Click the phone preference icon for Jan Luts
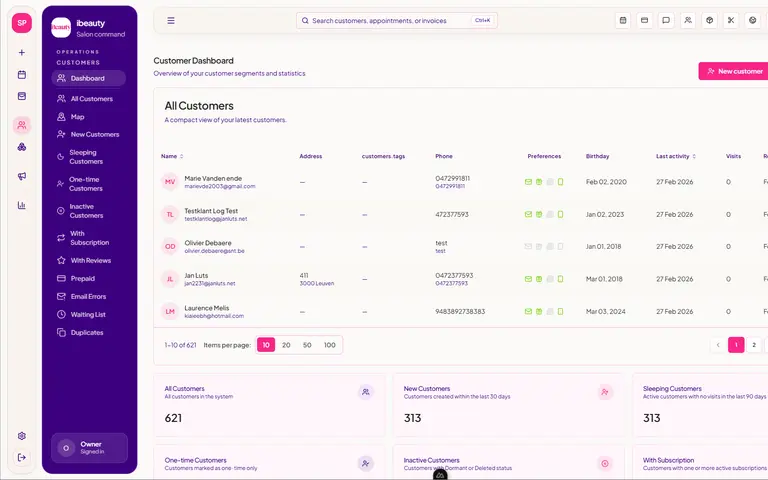Screen dimensions: 768x480 coord(560,279)
